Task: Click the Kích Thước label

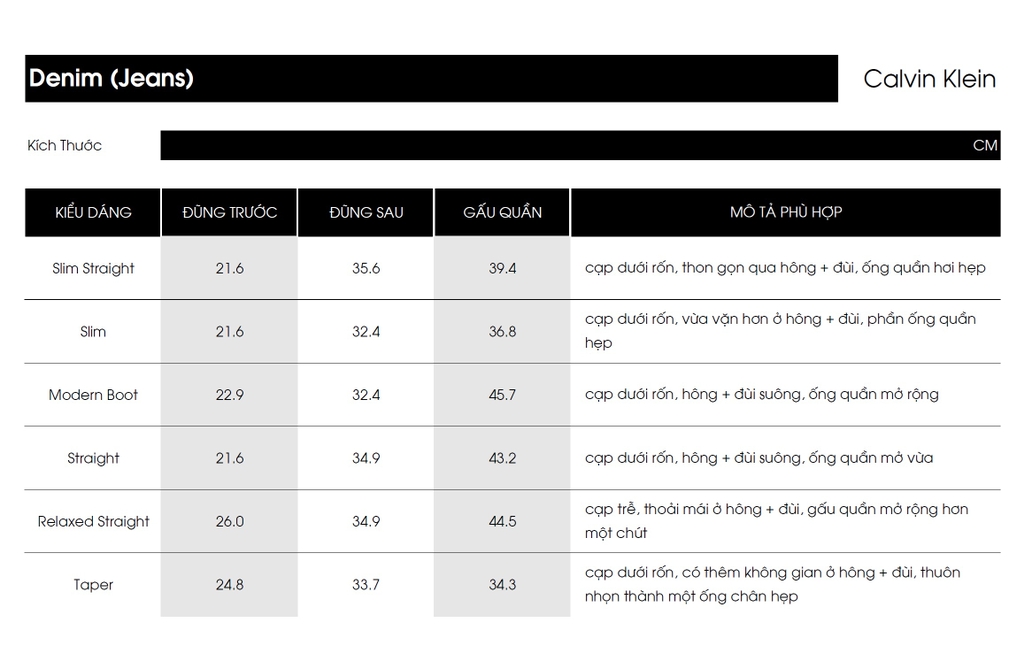Action: tap(65, 145)
